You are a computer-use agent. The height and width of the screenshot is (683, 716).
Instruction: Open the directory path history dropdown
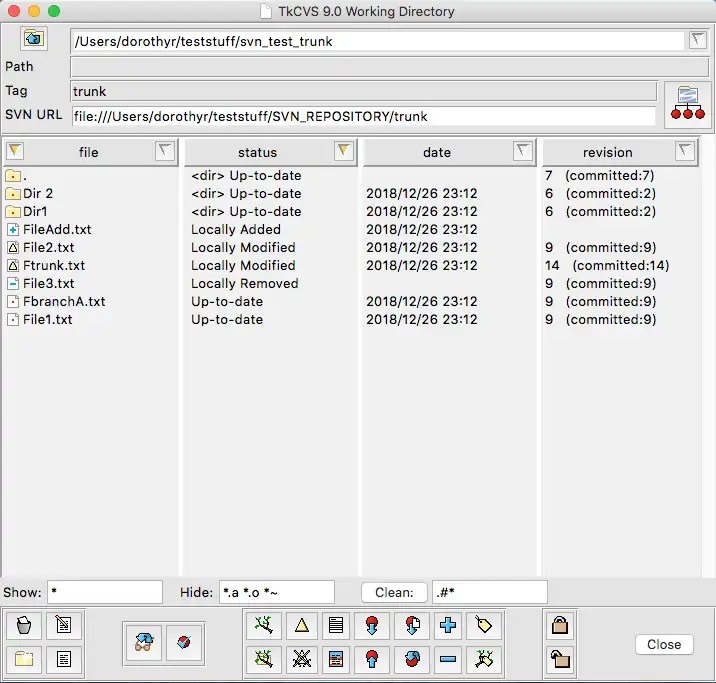pos(698,40)
